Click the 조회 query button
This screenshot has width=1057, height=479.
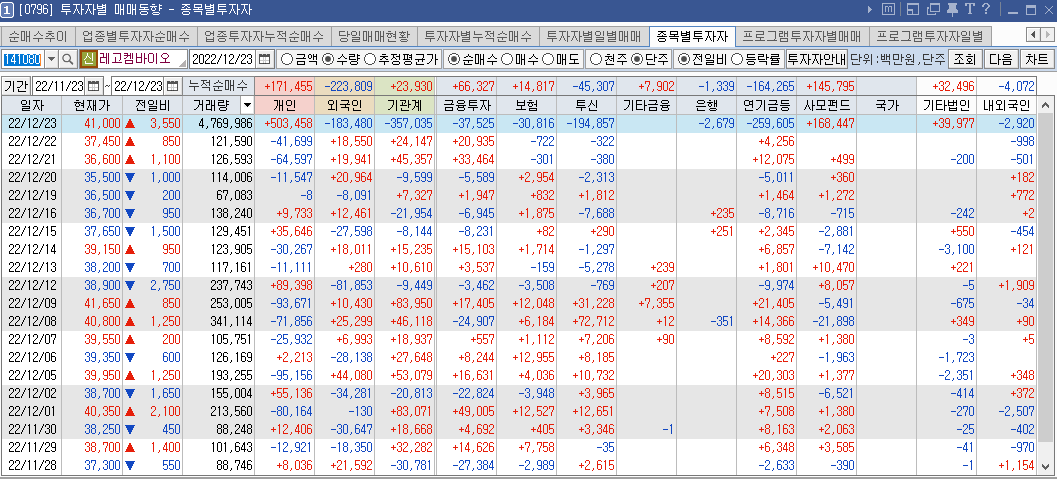pos(965,59)
